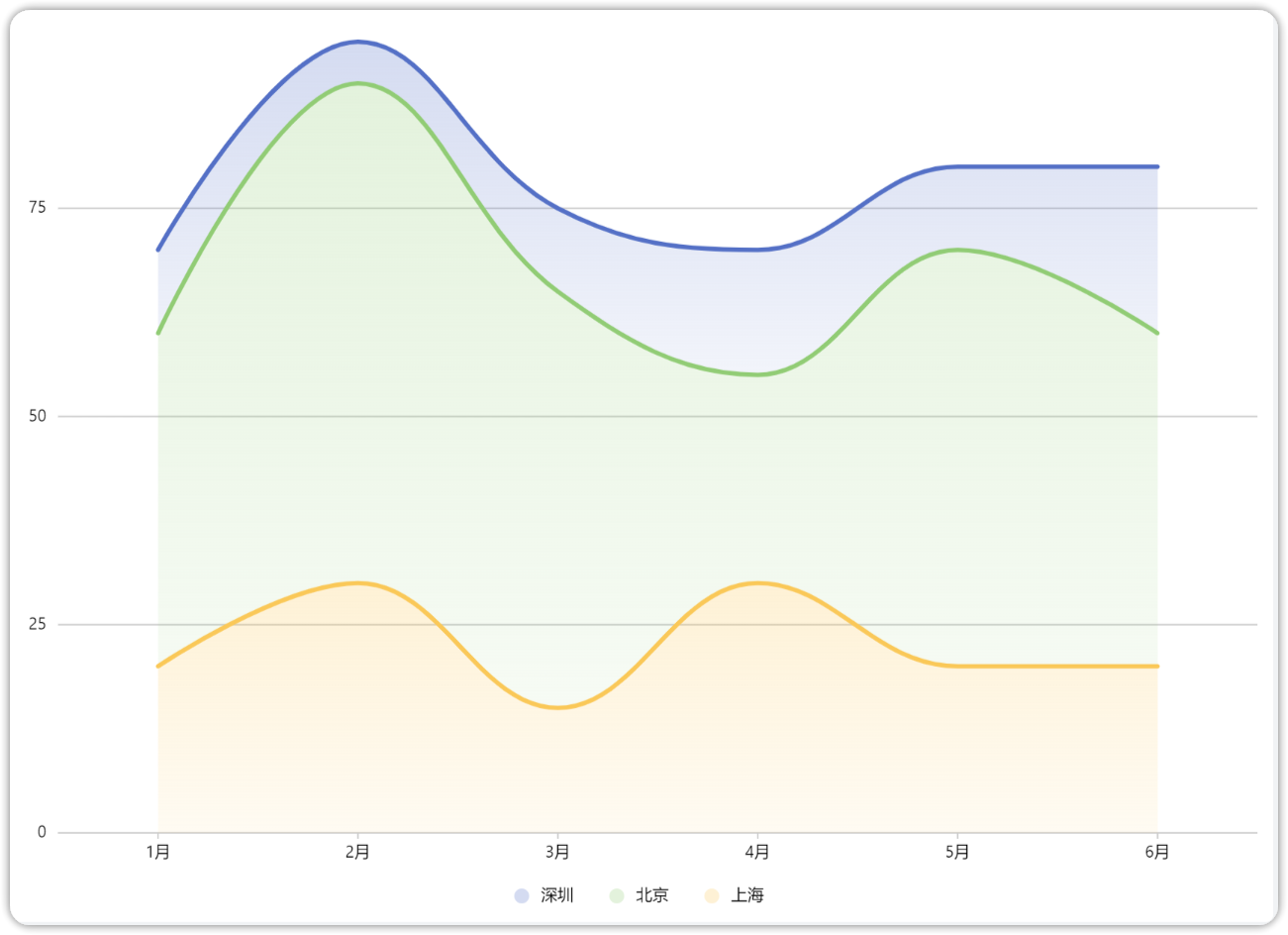The width and height of the screenshot is (1288, 935).
Task: Click the green line's peak at 5月
Action: (957, 250)
